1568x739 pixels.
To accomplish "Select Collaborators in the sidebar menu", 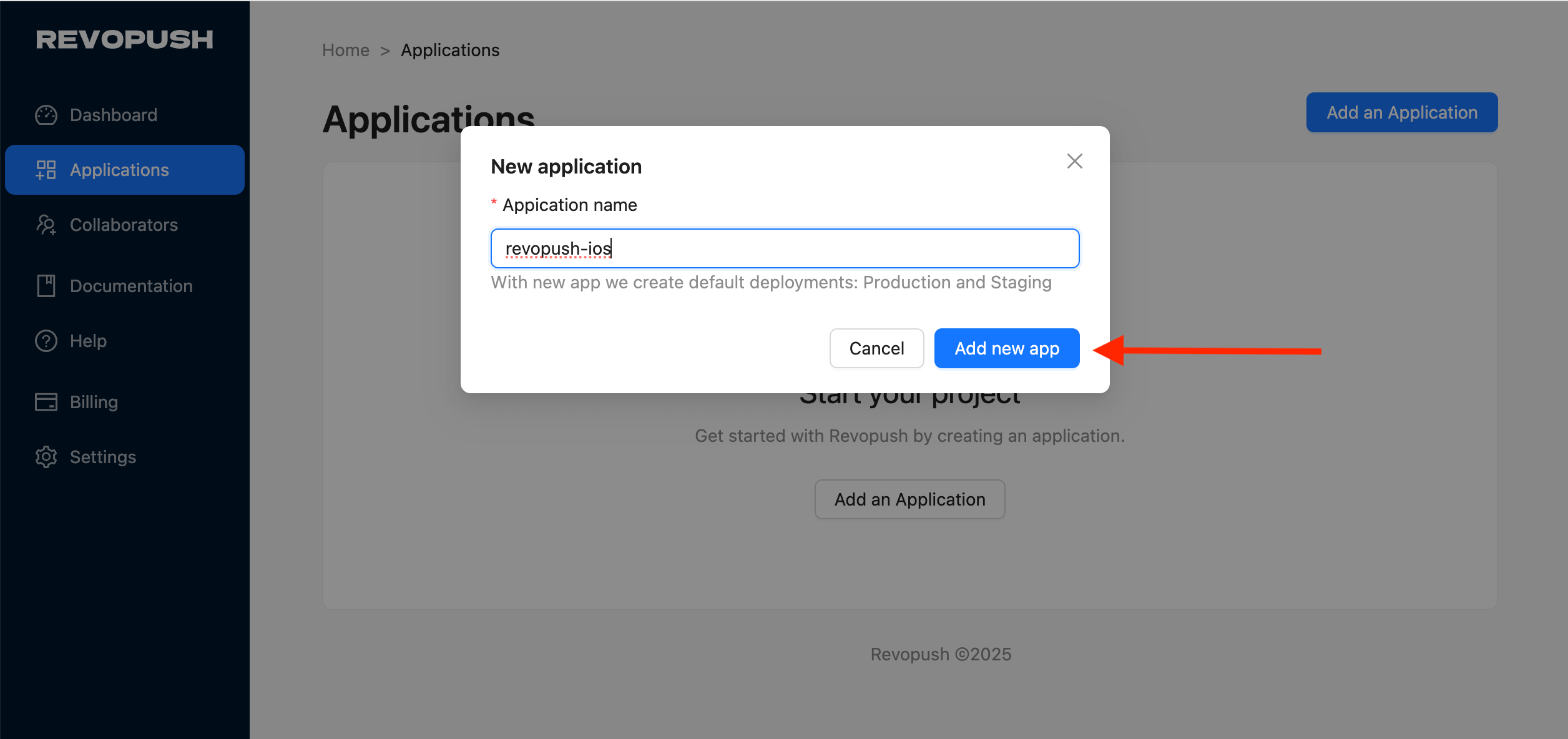I will tap(124, 224).
